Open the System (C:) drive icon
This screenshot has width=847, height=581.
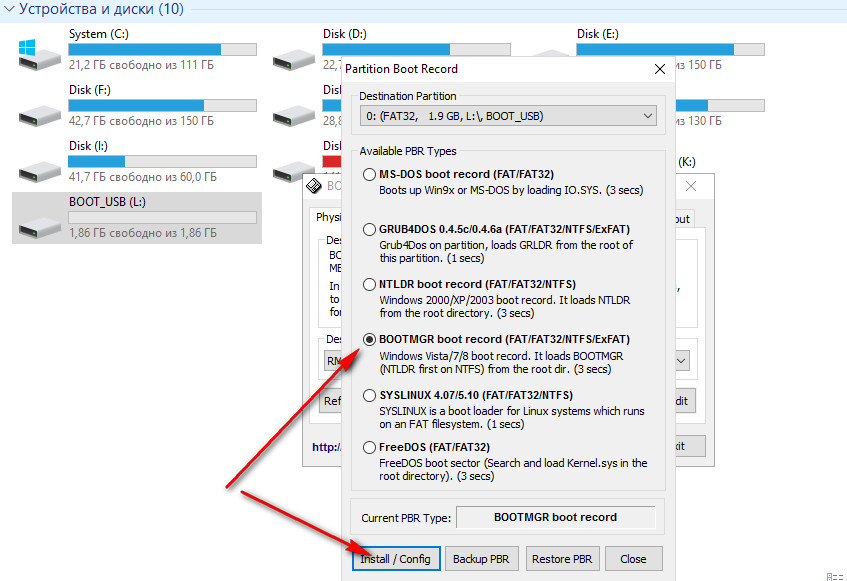38,52
